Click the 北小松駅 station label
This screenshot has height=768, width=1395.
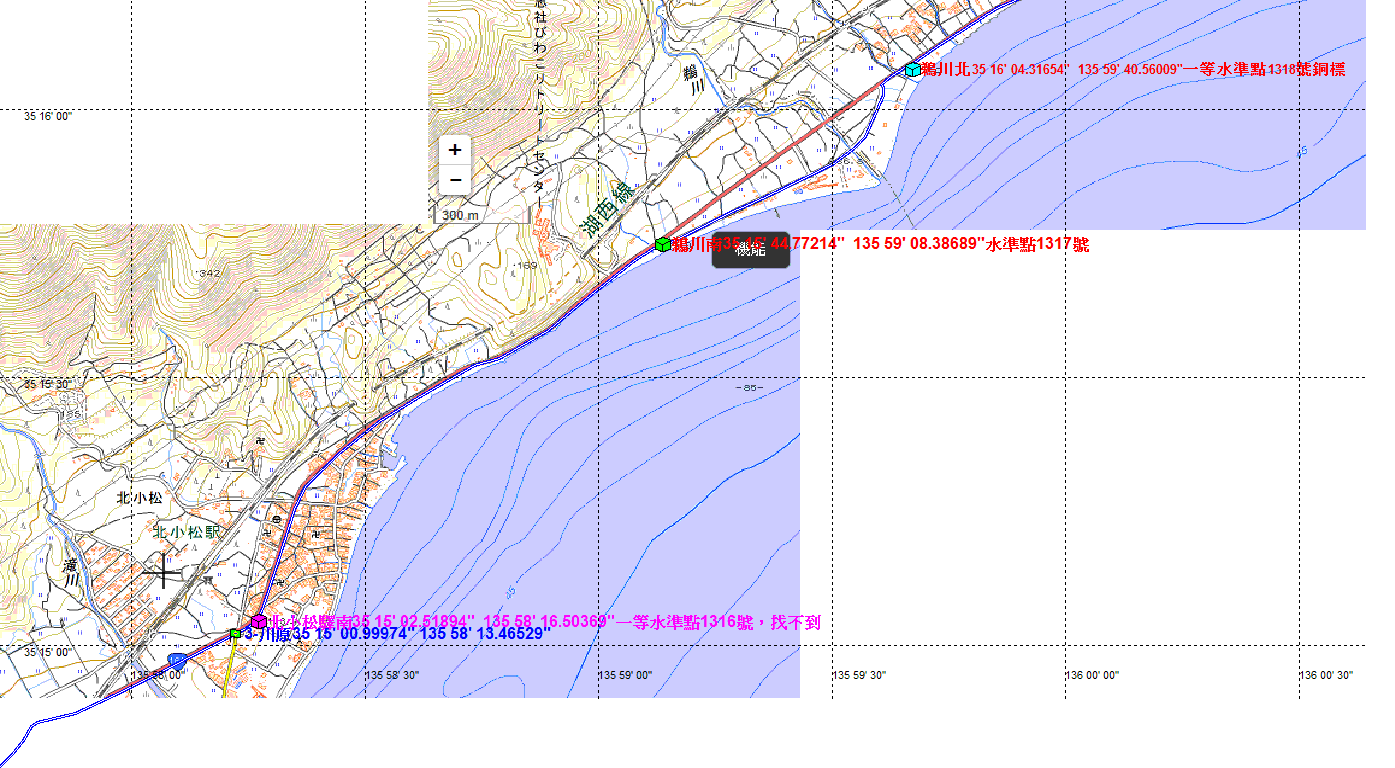186,533
